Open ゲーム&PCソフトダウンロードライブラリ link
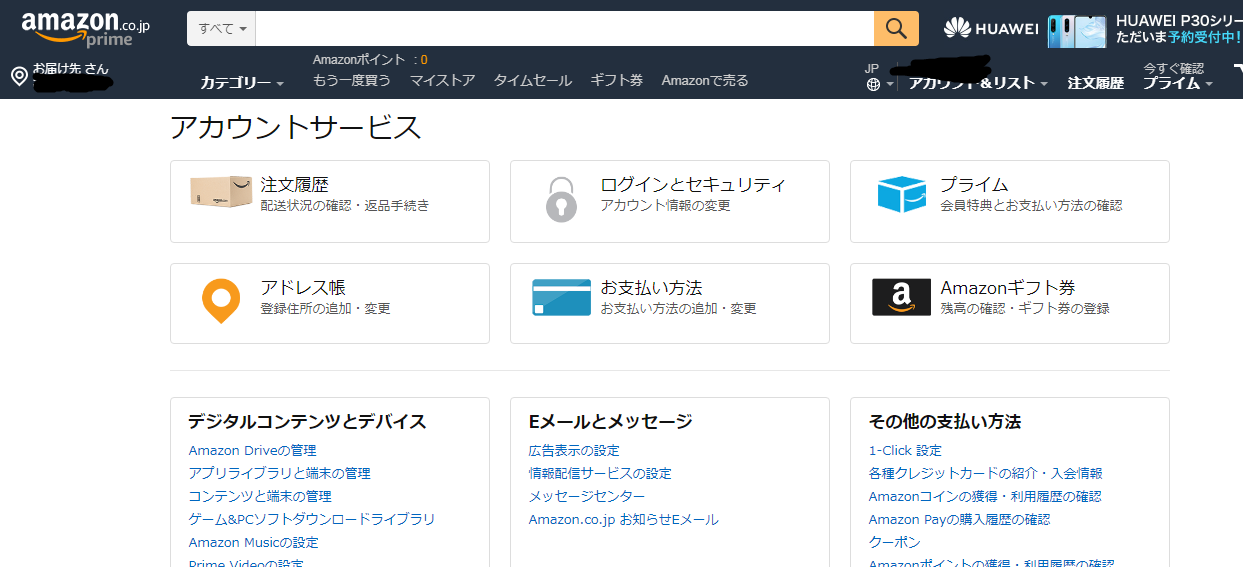 tap(312, 520)
